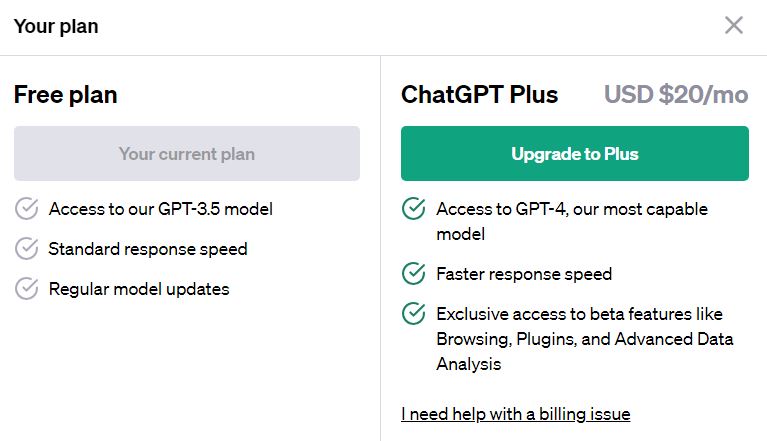This screenshot has height=441, width=767.
Task: Click the check icon beside Standard response speed
Action: coord(26,249)
